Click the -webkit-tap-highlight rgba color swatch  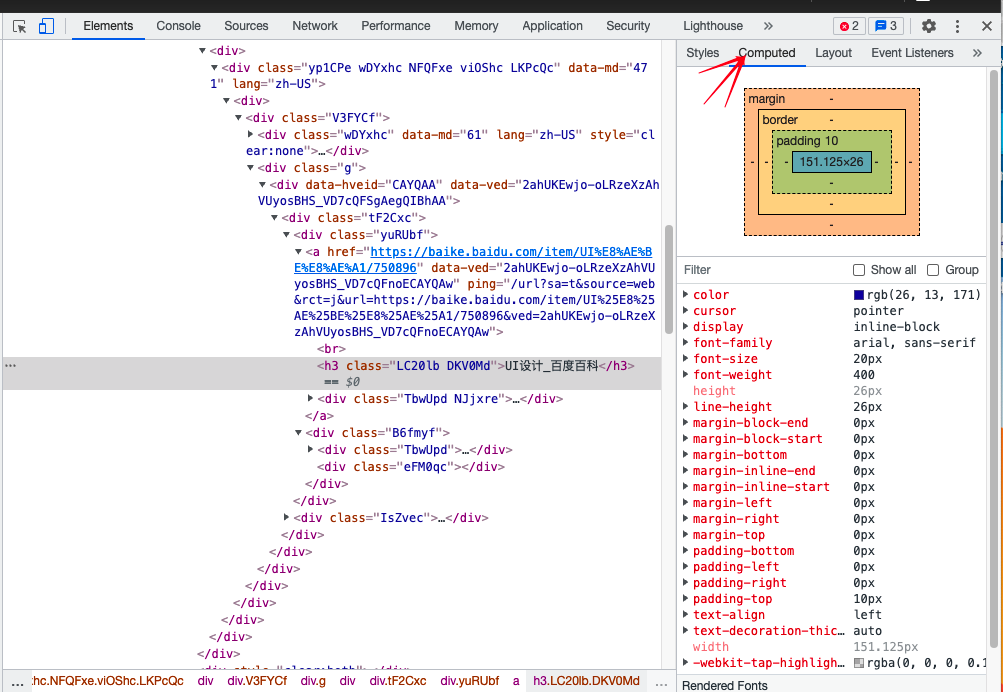click(858, 663)
